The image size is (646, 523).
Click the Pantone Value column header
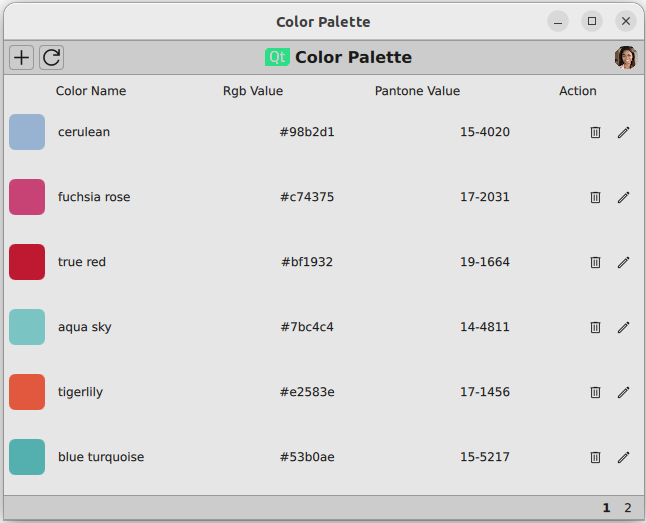[417, 91]
